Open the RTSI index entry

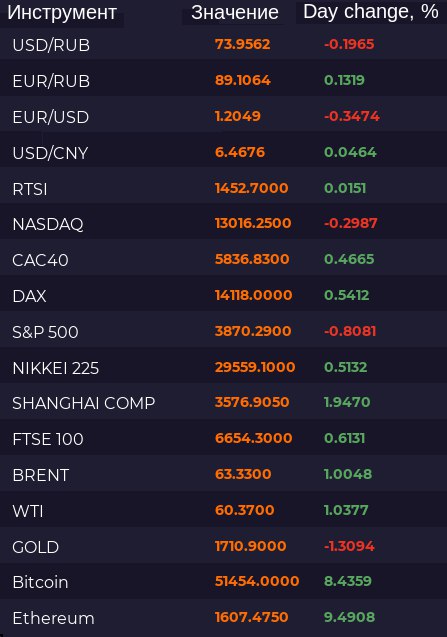pos(224,188)
